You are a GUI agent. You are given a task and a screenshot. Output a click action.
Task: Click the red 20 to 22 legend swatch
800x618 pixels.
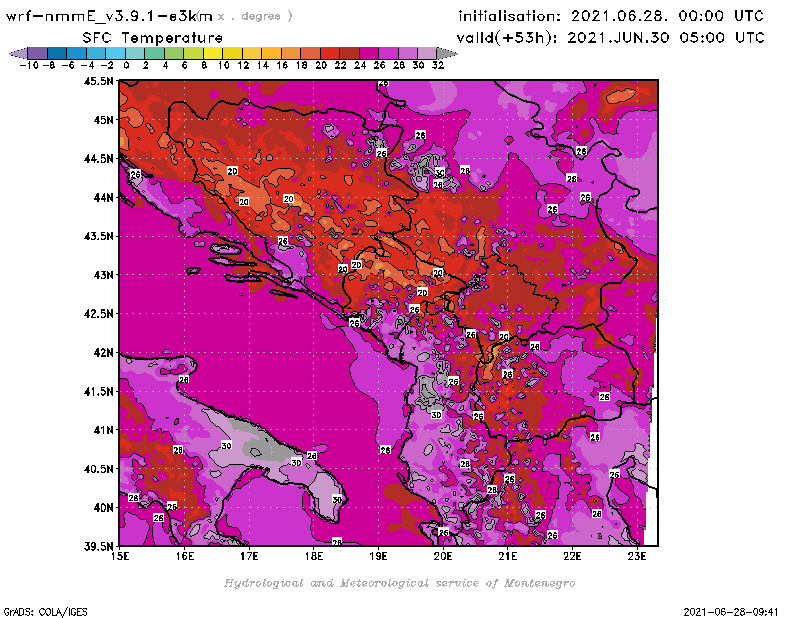[330, 53]
